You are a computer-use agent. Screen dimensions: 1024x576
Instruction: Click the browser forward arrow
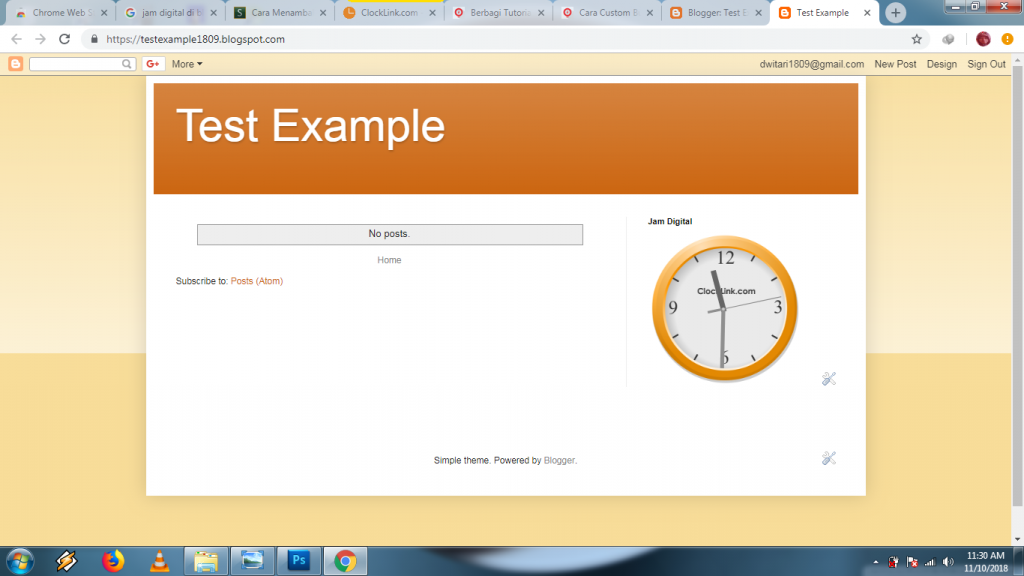pyautogui.click(x=40, y=39)
